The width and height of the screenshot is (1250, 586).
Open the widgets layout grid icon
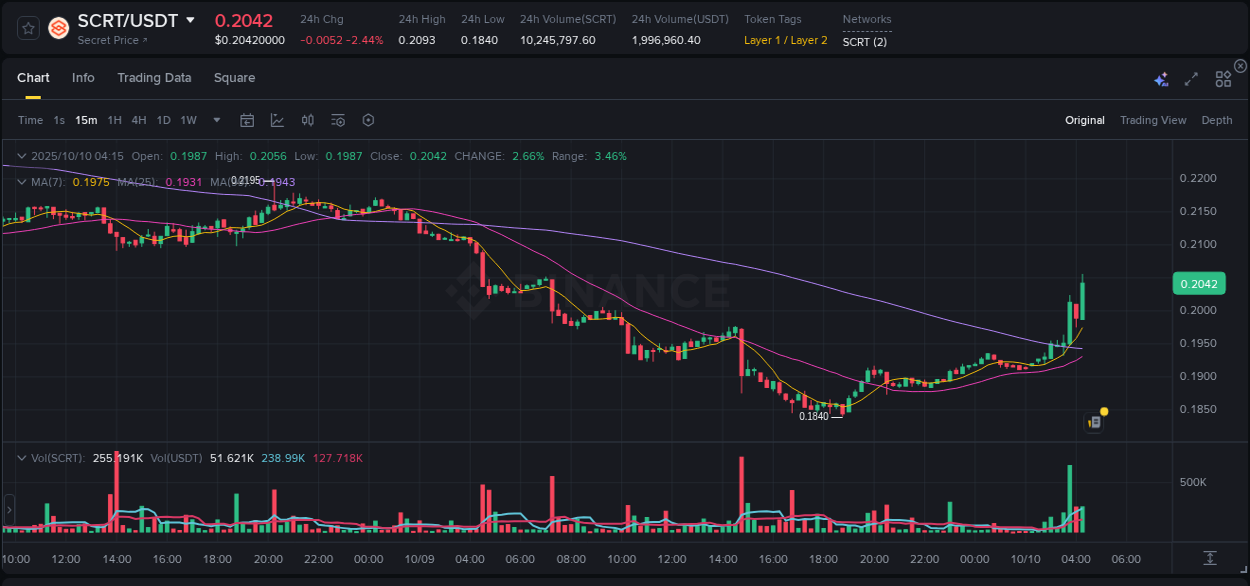point(1222,77)
